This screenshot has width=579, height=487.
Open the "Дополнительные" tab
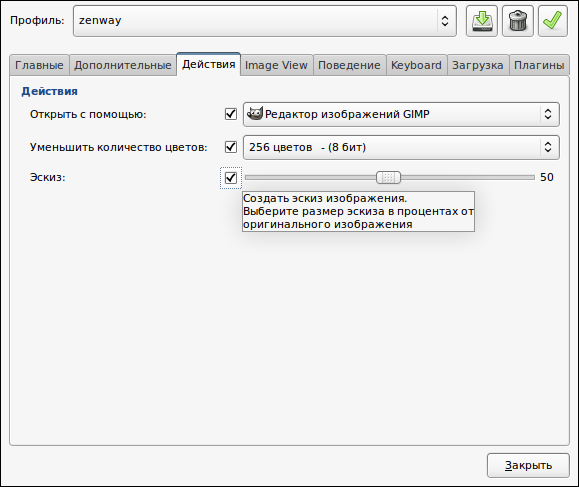click(123, 65)
